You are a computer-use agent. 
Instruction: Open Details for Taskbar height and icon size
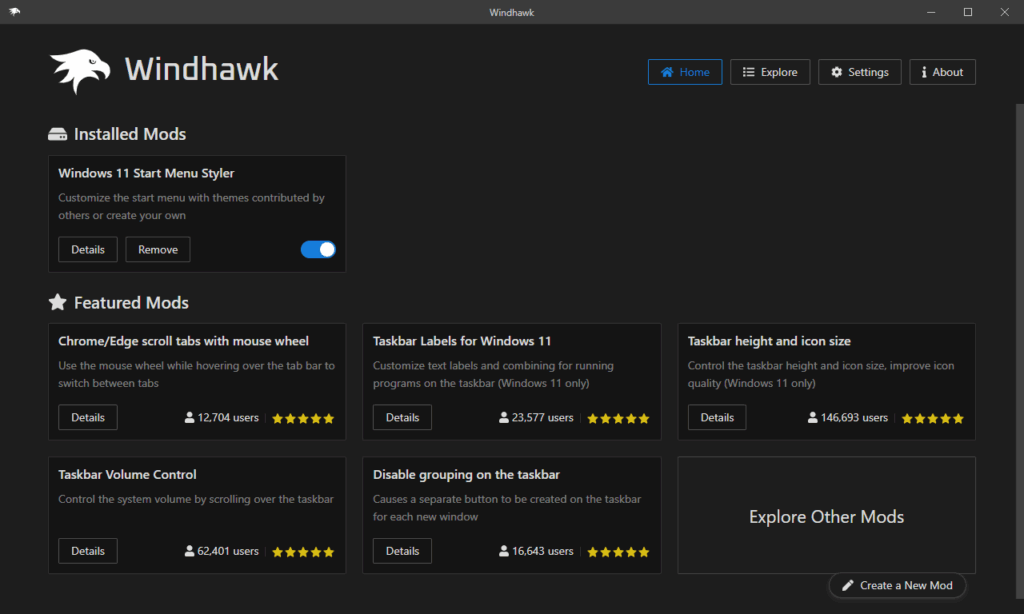point(717,418)
